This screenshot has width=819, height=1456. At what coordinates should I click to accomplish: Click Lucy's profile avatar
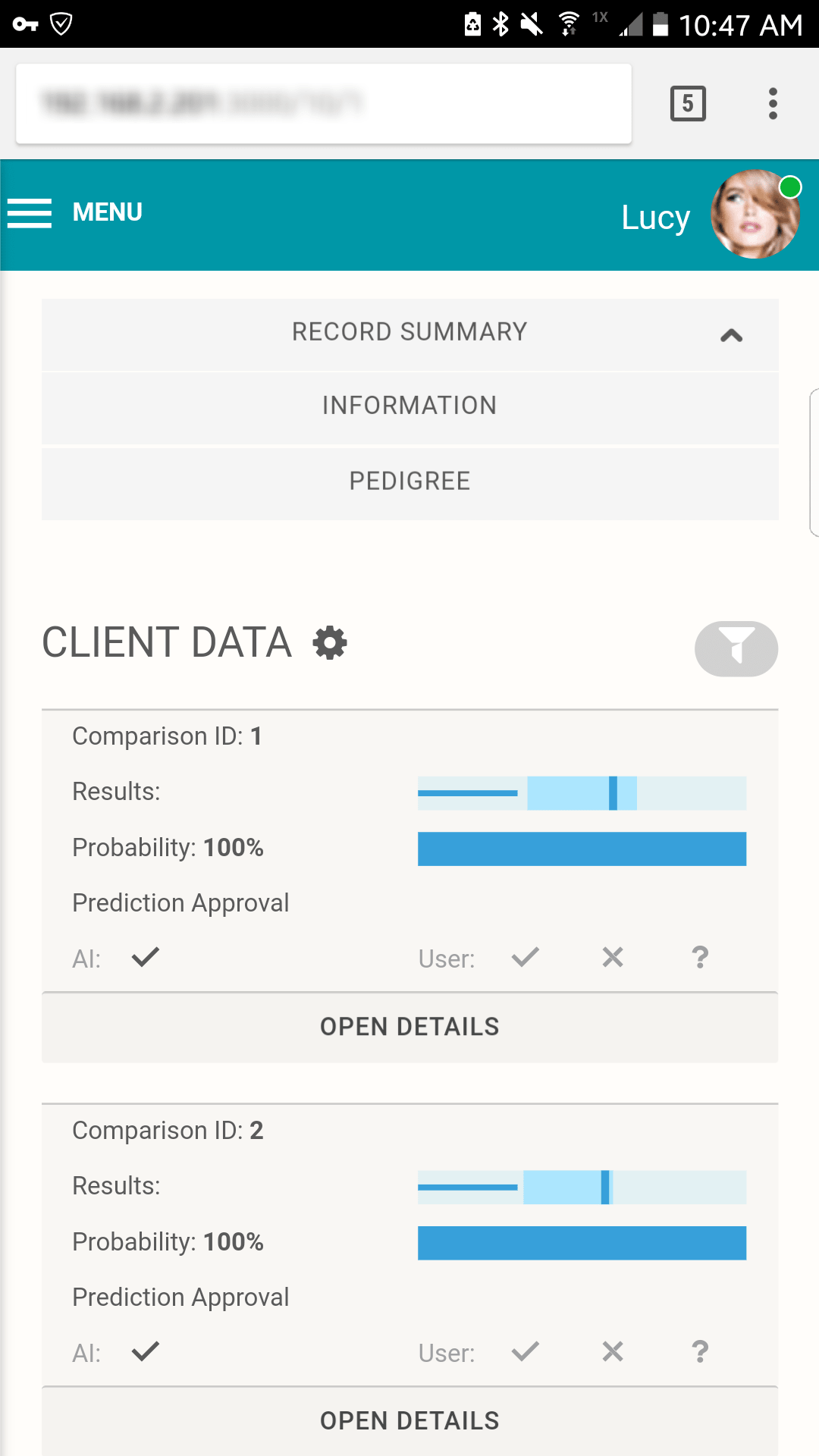756,215
